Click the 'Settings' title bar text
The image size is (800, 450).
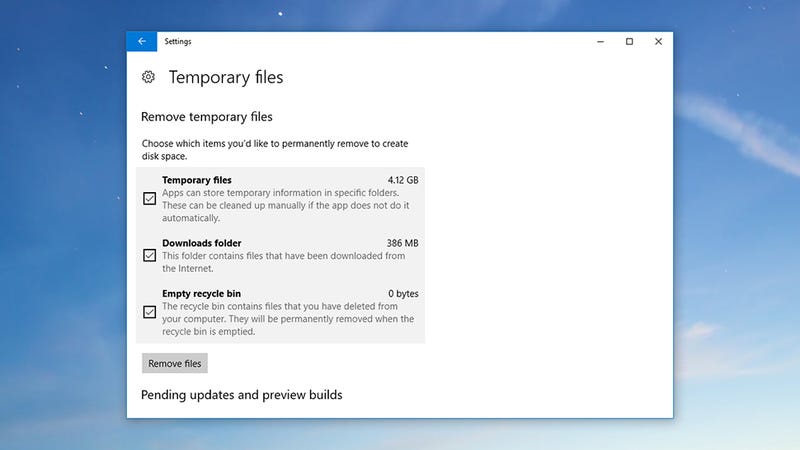(178, 41)
